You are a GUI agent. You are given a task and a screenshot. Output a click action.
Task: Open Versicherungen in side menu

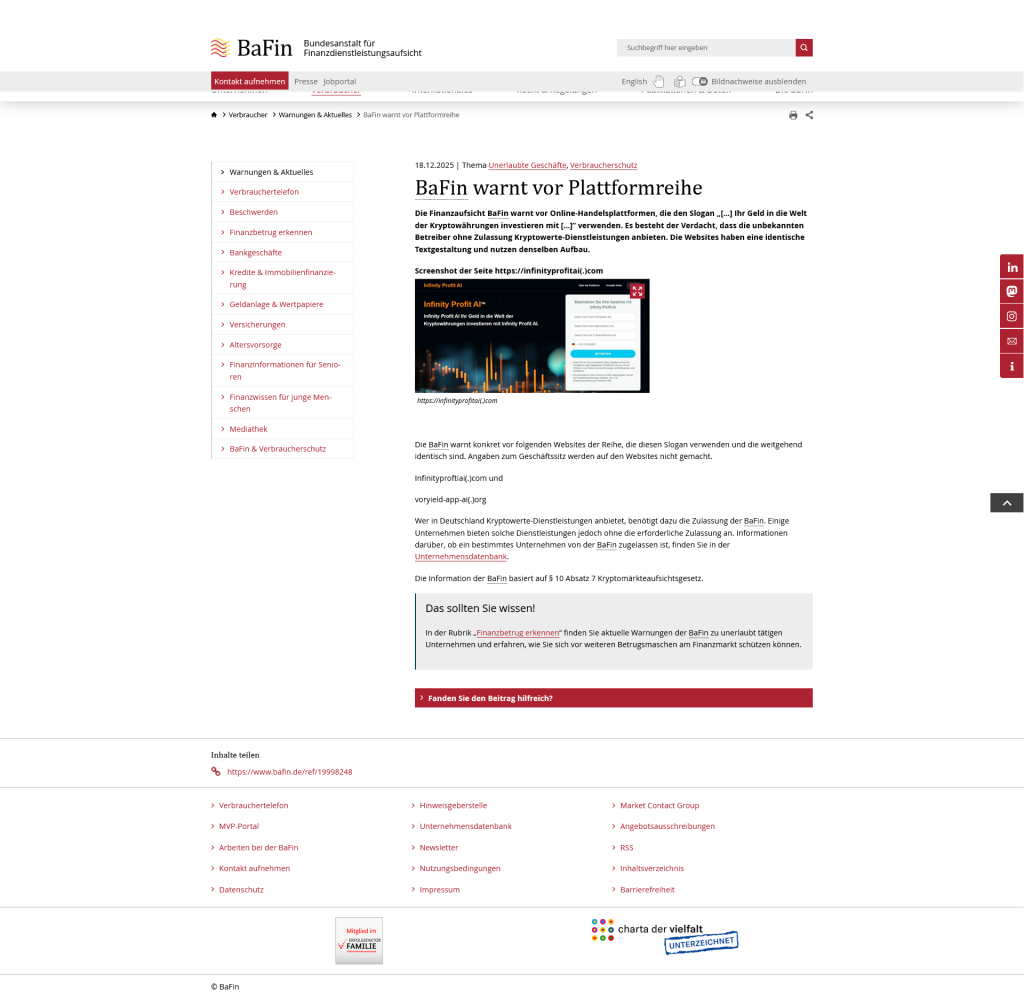257,324
